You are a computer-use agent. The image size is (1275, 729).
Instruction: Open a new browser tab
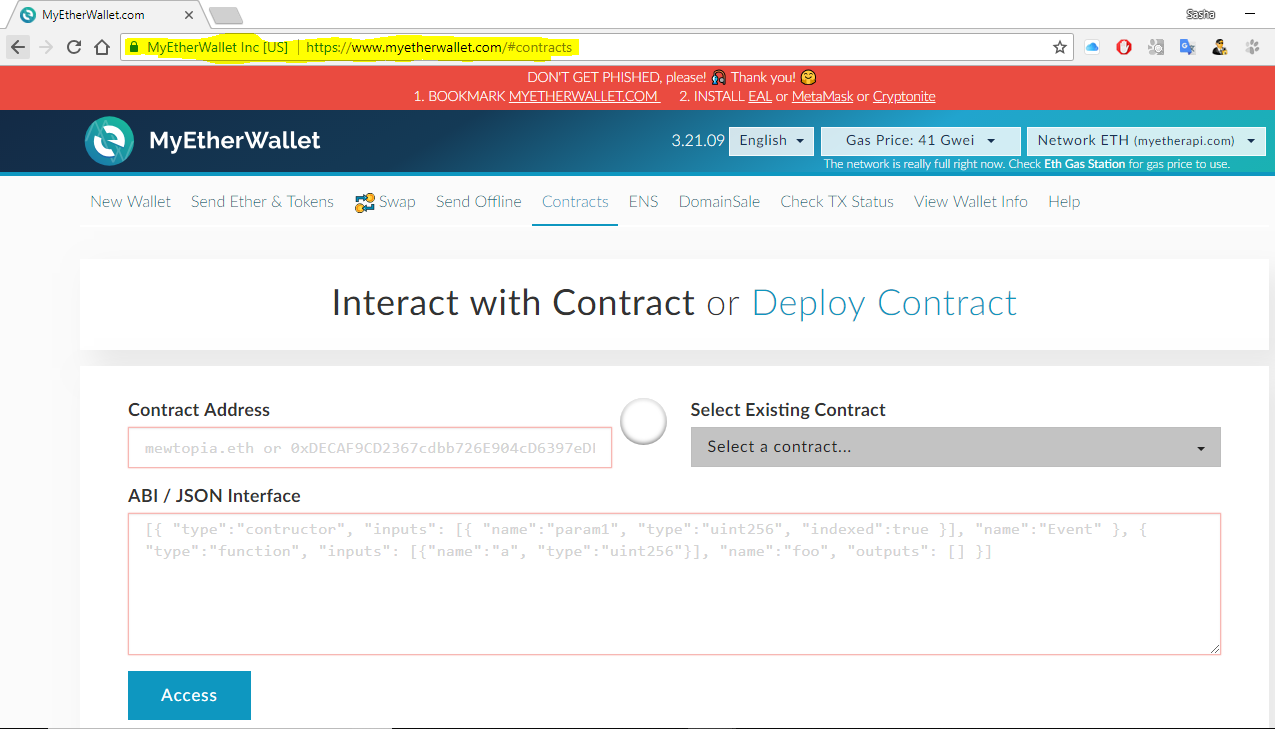point(225,15)
